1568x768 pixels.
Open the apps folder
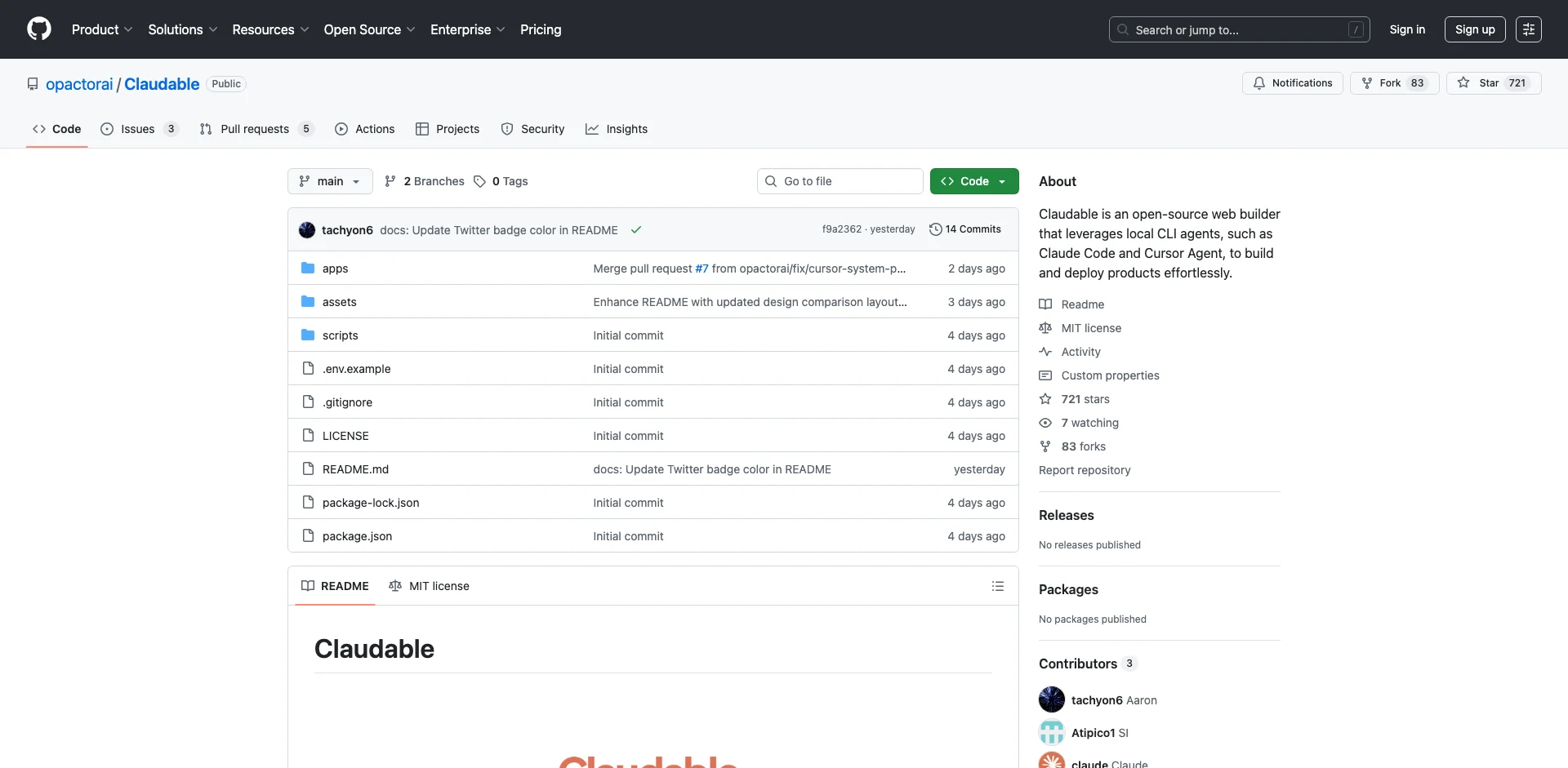click(335, 269)
